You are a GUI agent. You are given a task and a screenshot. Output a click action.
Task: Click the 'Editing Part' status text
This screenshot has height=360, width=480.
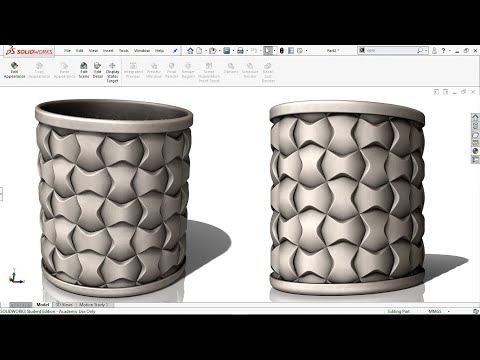[x=398, y=311]
